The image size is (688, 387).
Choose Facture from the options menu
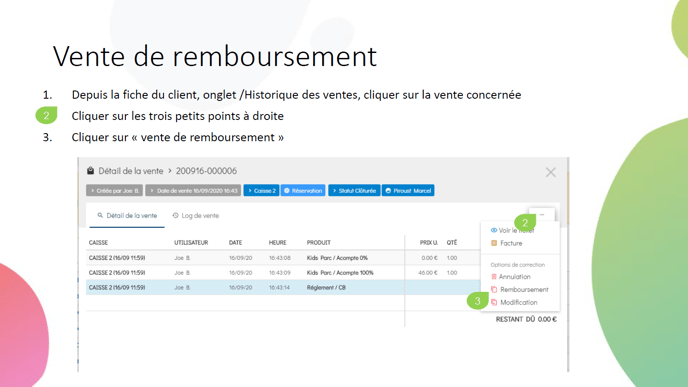(511, 243)
